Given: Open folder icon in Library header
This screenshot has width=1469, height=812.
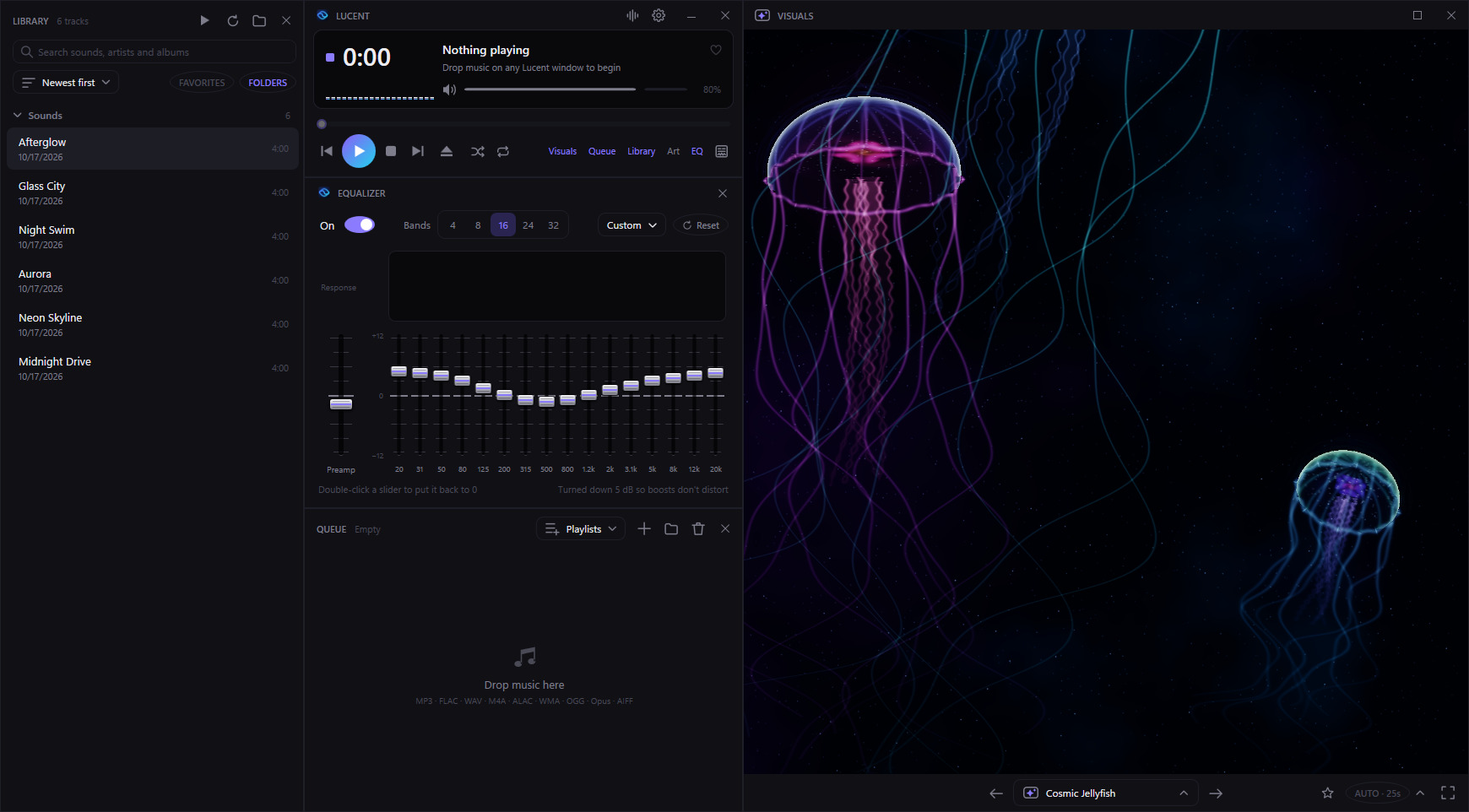Looking at the screenshot, I should [x=259, y=20].
